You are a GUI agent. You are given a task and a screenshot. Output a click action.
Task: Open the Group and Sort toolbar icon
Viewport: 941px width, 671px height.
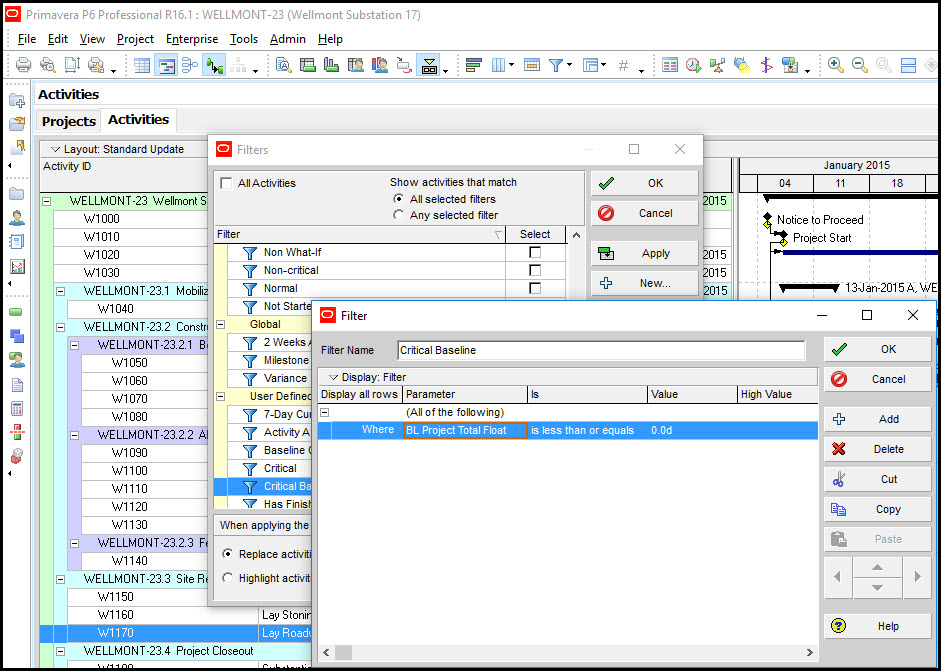click(474, 65)
